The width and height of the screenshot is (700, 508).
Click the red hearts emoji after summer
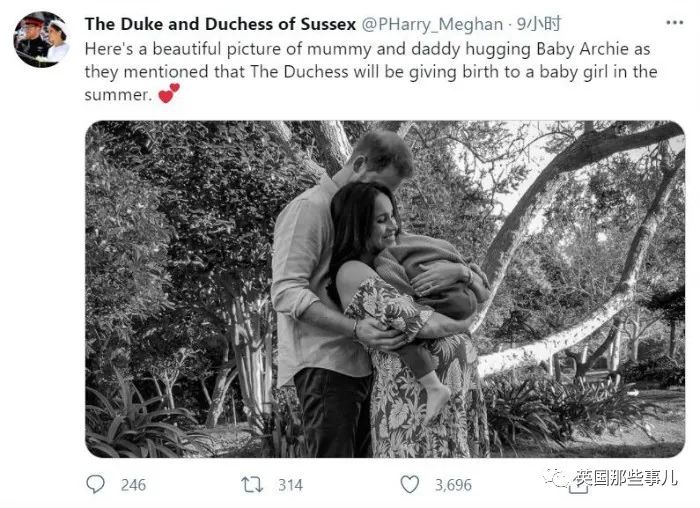[170, 93]
